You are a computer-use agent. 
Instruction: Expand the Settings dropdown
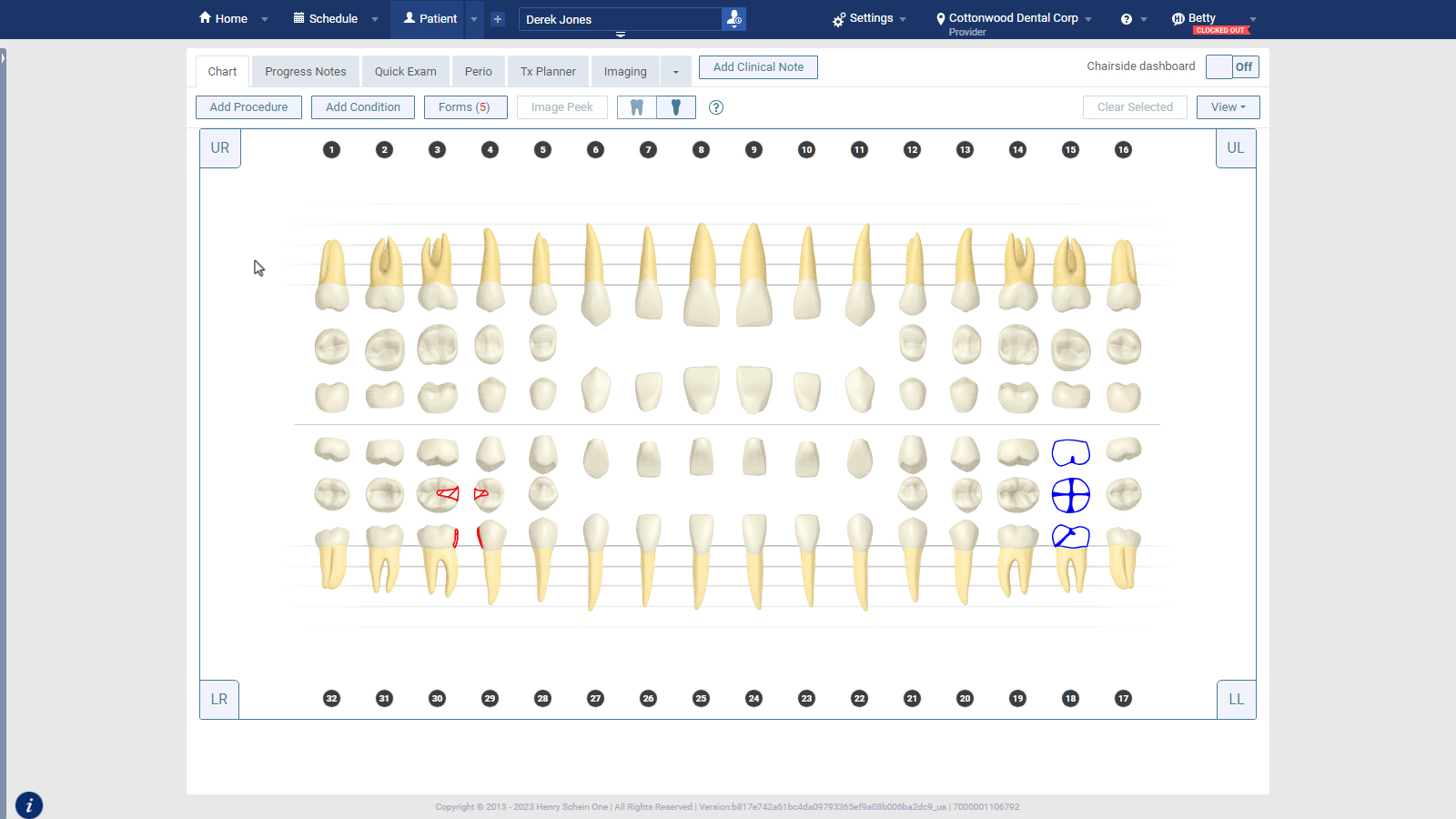[x=869, y=18]
